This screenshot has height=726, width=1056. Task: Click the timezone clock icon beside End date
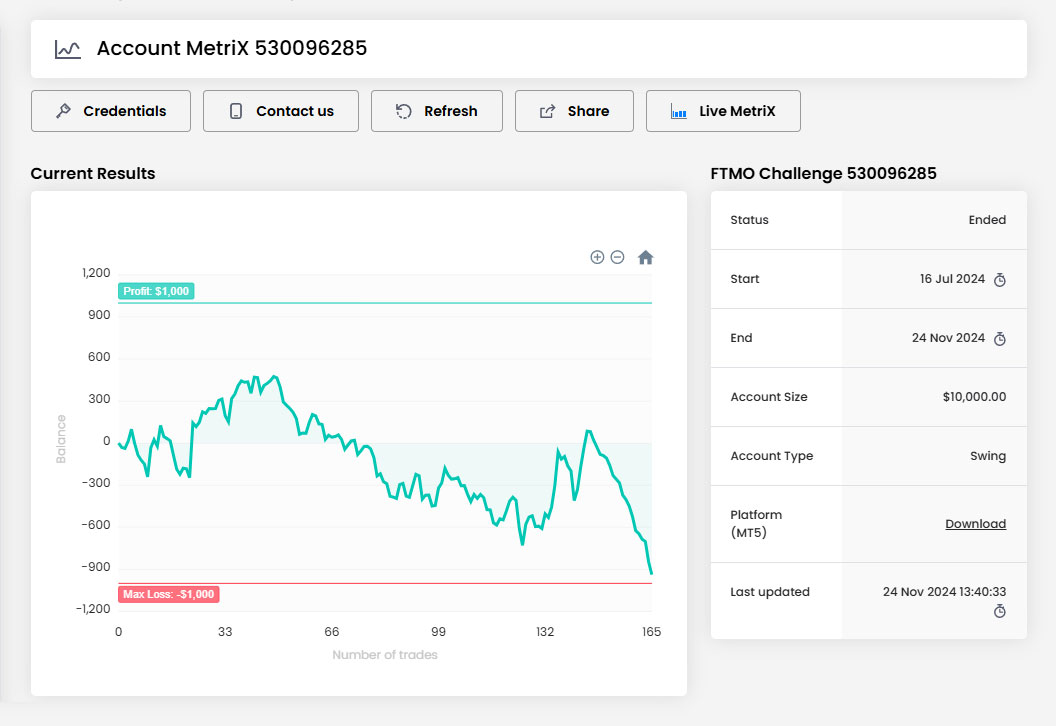pos(999,339)
